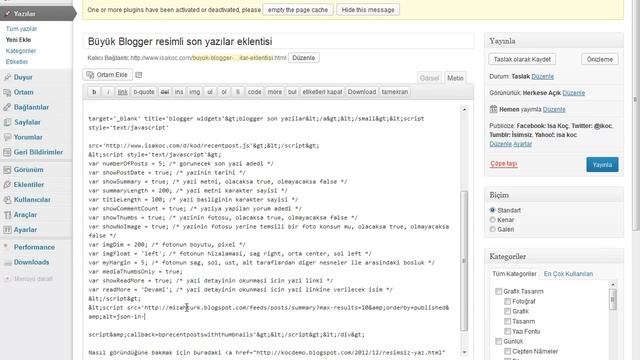Click the del quicktag button
The width and height of the screenshot is (640, 360).
click(x=164, y=92)
